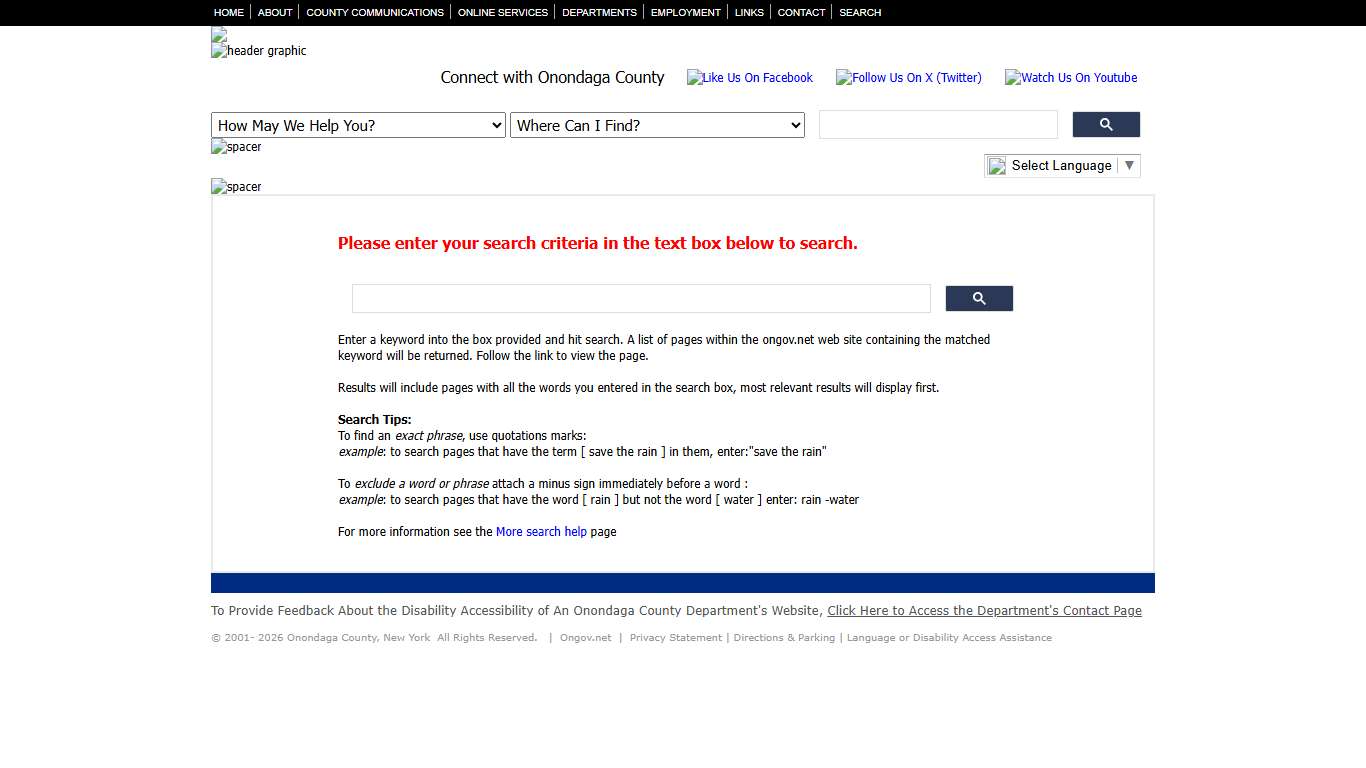Follow the More search help link
The height and width of the screenshot is (768, 1366).
click(x=541, y=532)
